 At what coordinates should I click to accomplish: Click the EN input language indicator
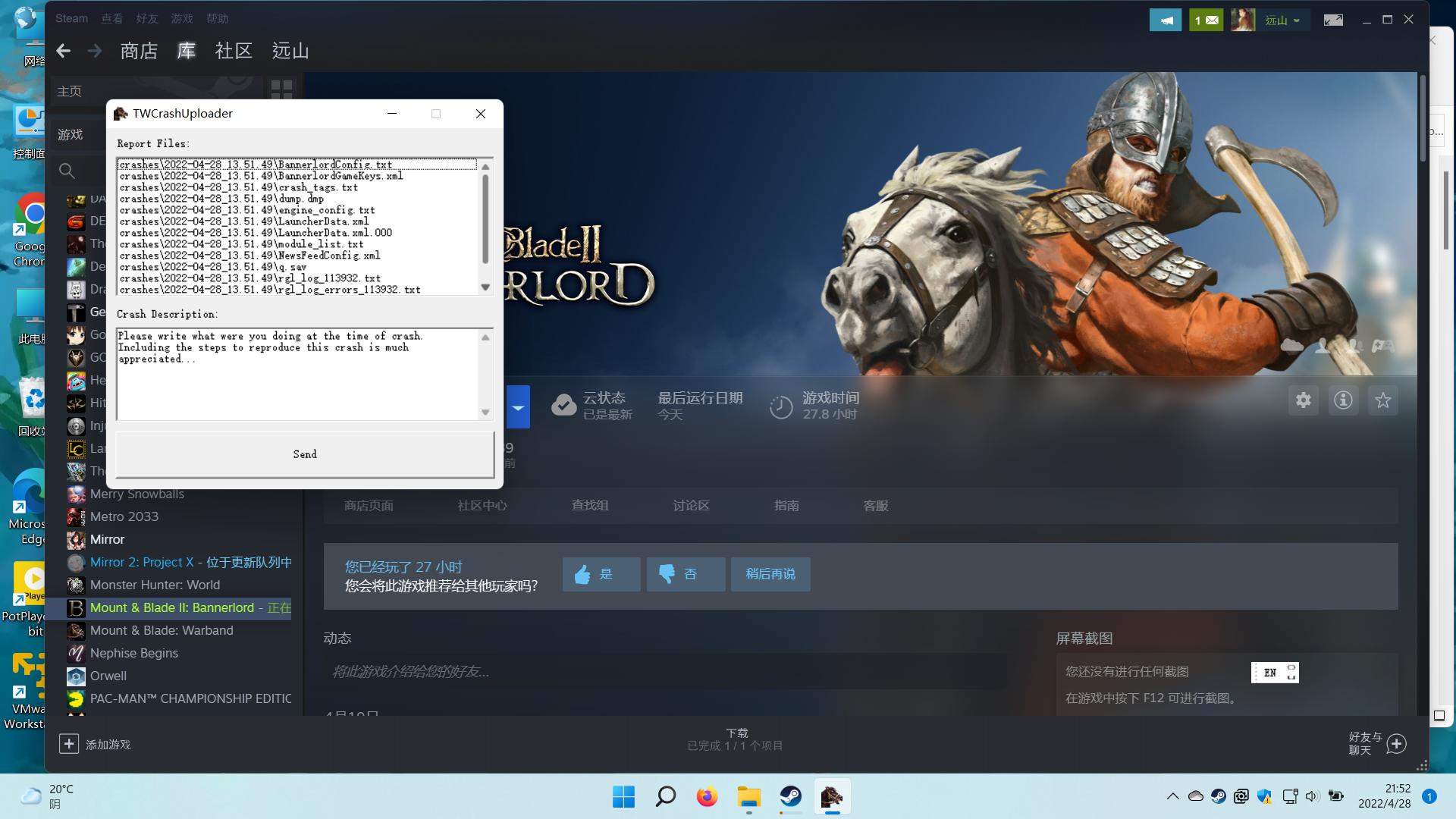point(1270,673)
